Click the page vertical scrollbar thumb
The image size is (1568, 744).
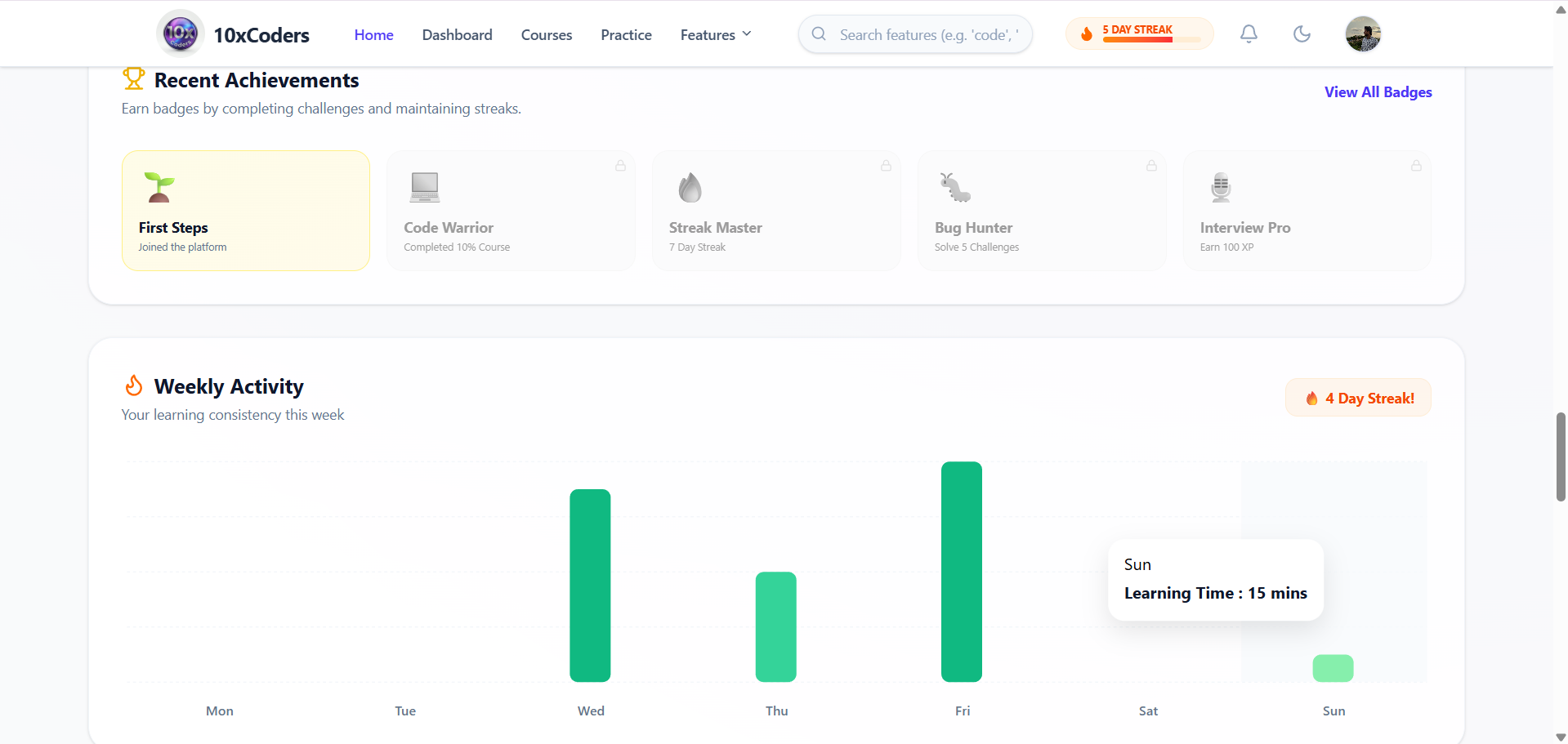point(1561,457)
